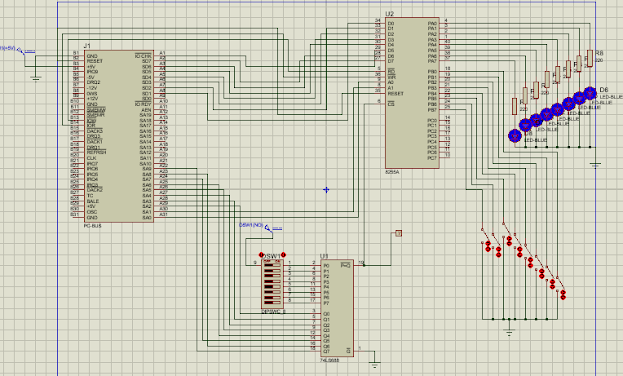623x376 pixels.
Task: Click the blue cross marker in sheet center
Action: (x=326, y=190)
